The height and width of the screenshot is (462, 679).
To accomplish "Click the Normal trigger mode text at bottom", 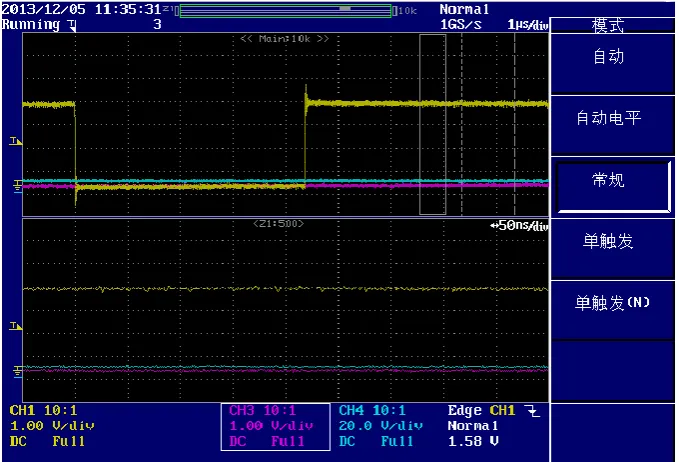I will (x=472, y=426).
